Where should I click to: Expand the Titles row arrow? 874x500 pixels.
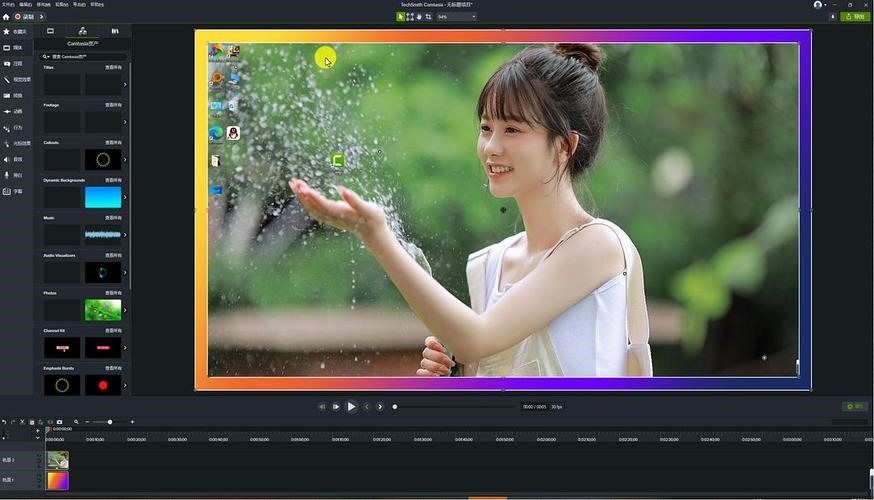(125, 85)
